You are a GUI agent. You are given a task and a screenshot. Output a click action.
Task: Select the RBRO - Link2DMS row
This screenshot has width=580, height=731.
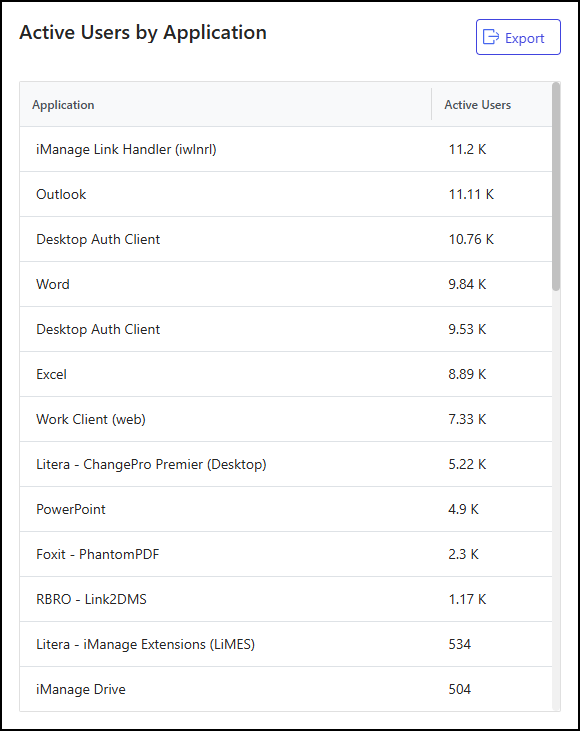click(x=286, y=599)
